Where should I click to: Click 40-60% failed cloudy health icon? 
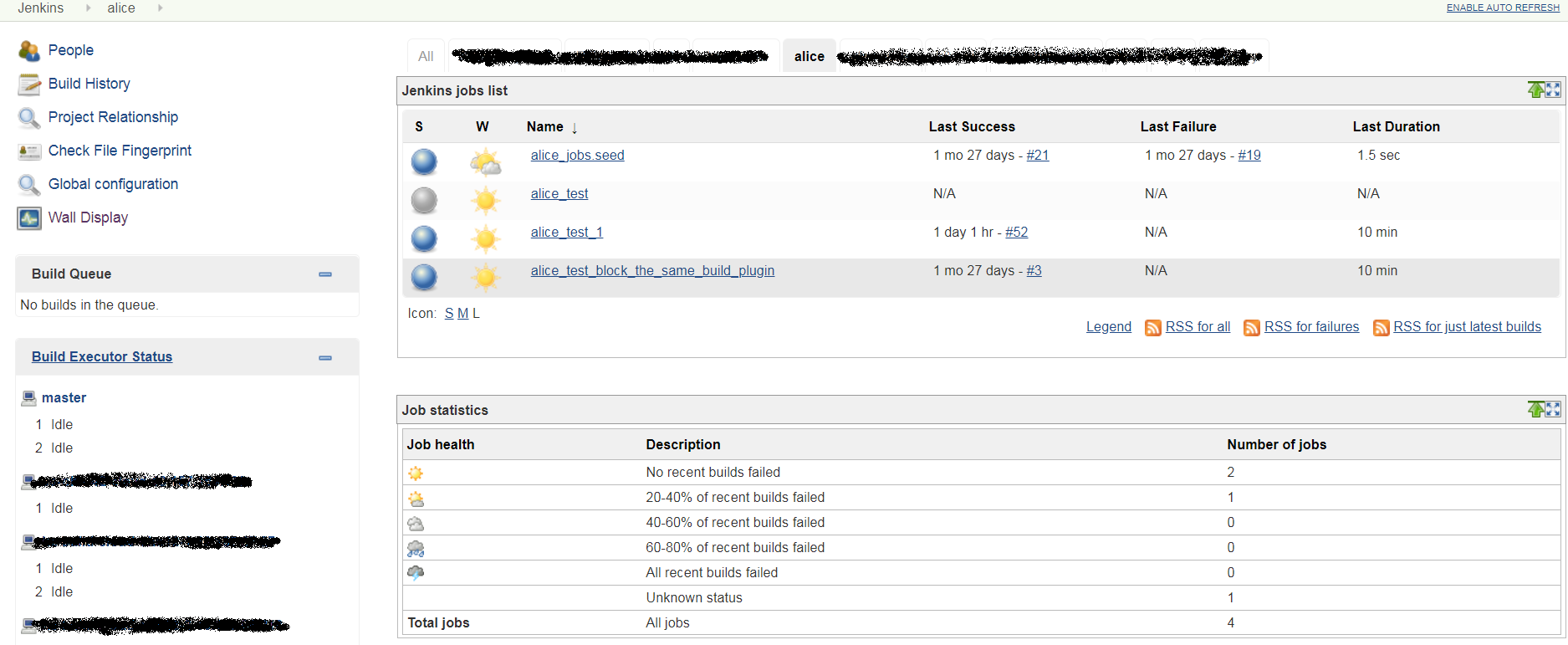(x=416, y=524)
